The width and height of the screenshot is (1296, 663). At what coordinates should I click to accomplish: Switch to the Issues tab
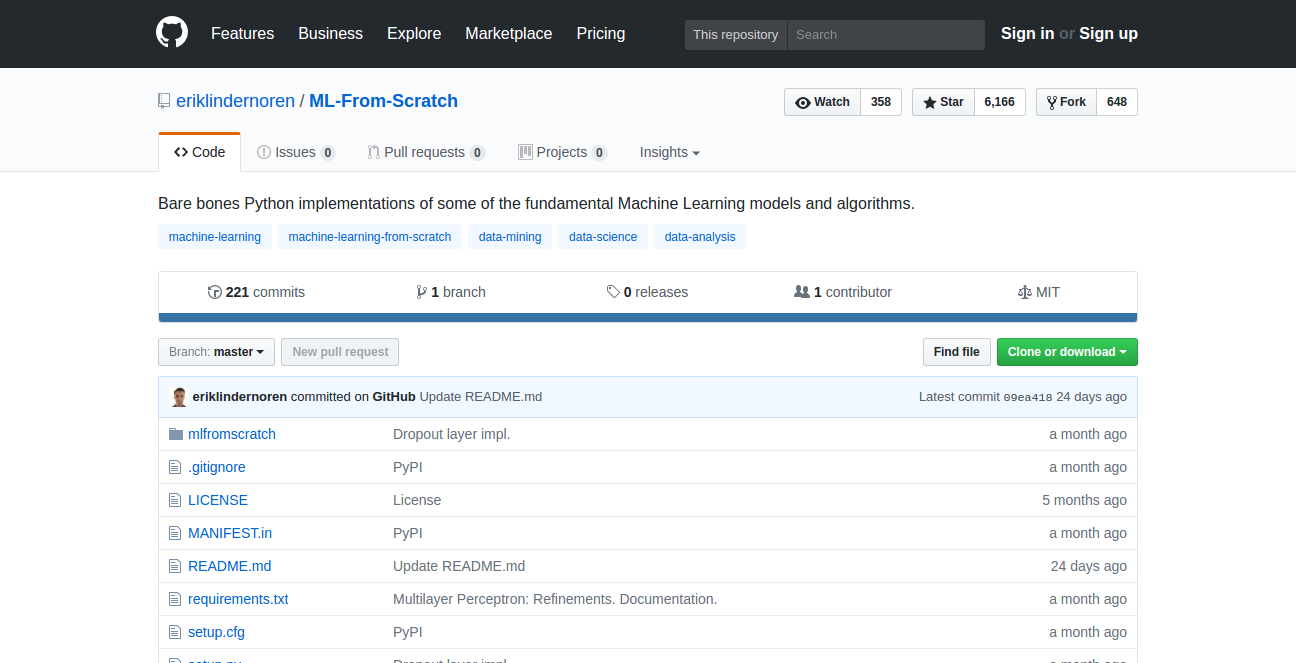295,152
